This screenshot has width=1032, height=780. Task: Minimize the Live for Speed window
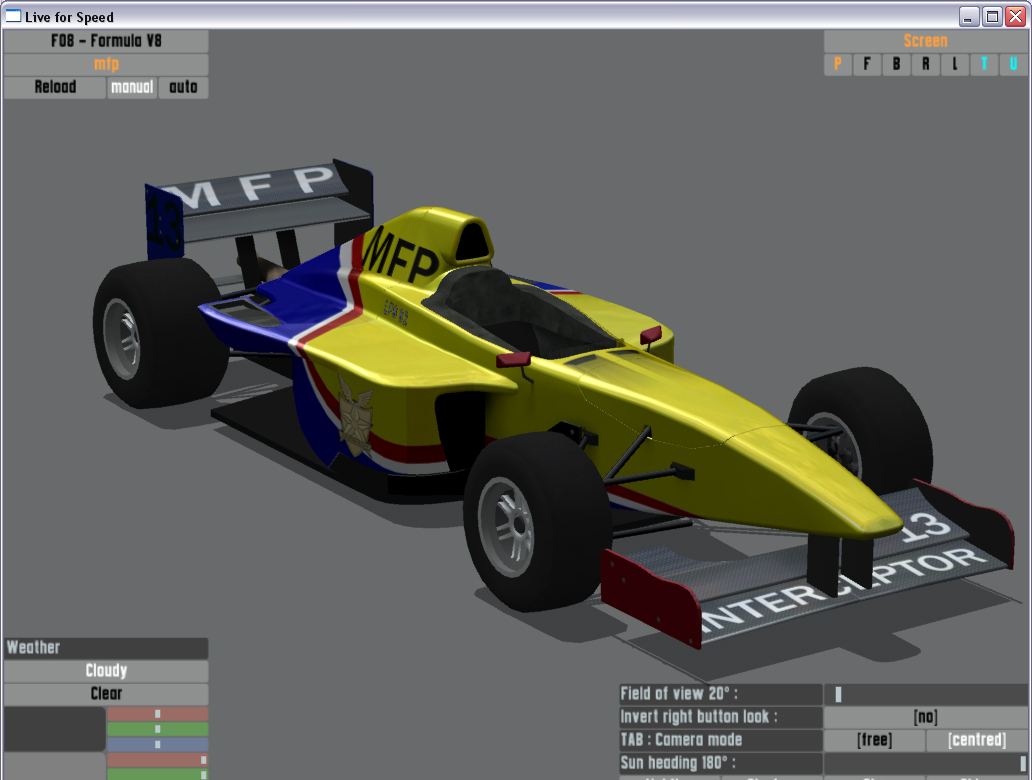click(968, 16)
